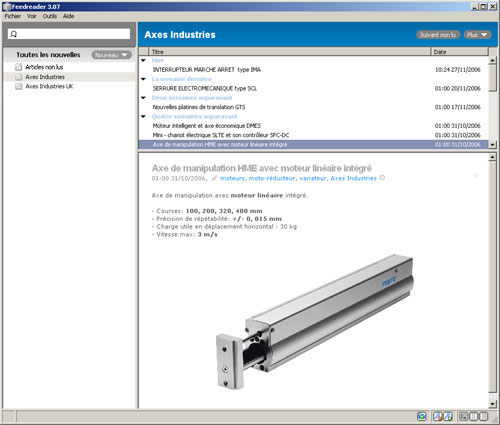The width and height of the screenshot is (500, 425).
Task: Click La semaine dernière group label
Action: (182, 79)
